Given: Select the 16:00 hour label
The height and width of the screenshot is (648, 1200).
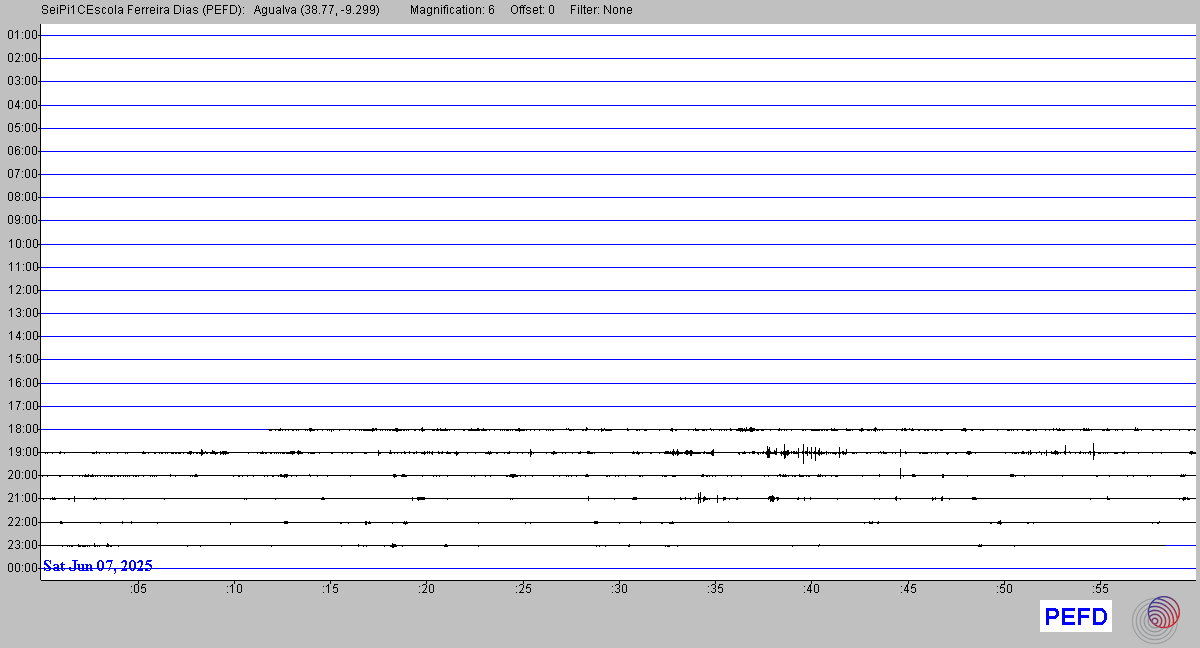Looking at the screenshot, I should coord(22,383).
